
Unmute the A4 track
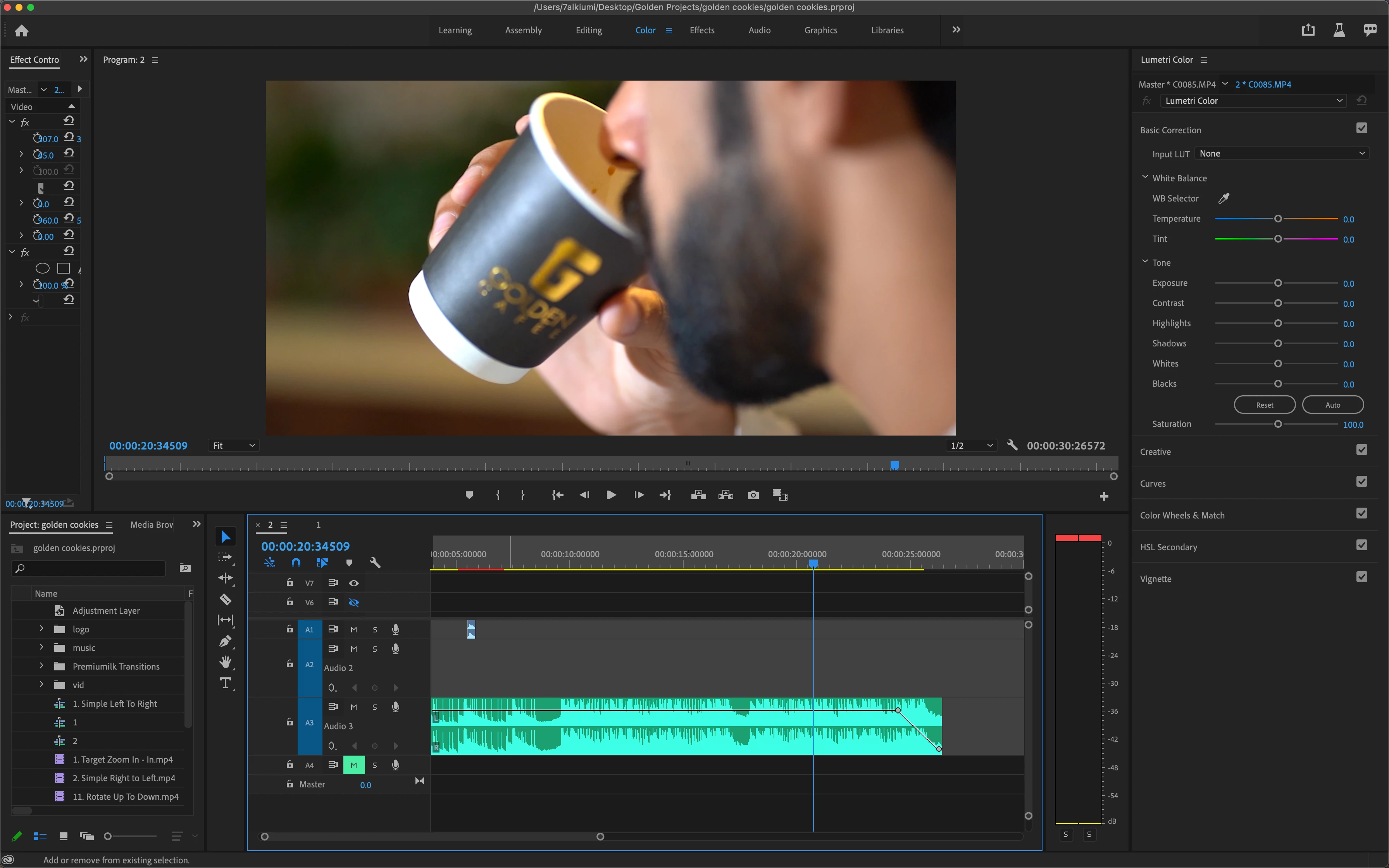pos(353,765)
